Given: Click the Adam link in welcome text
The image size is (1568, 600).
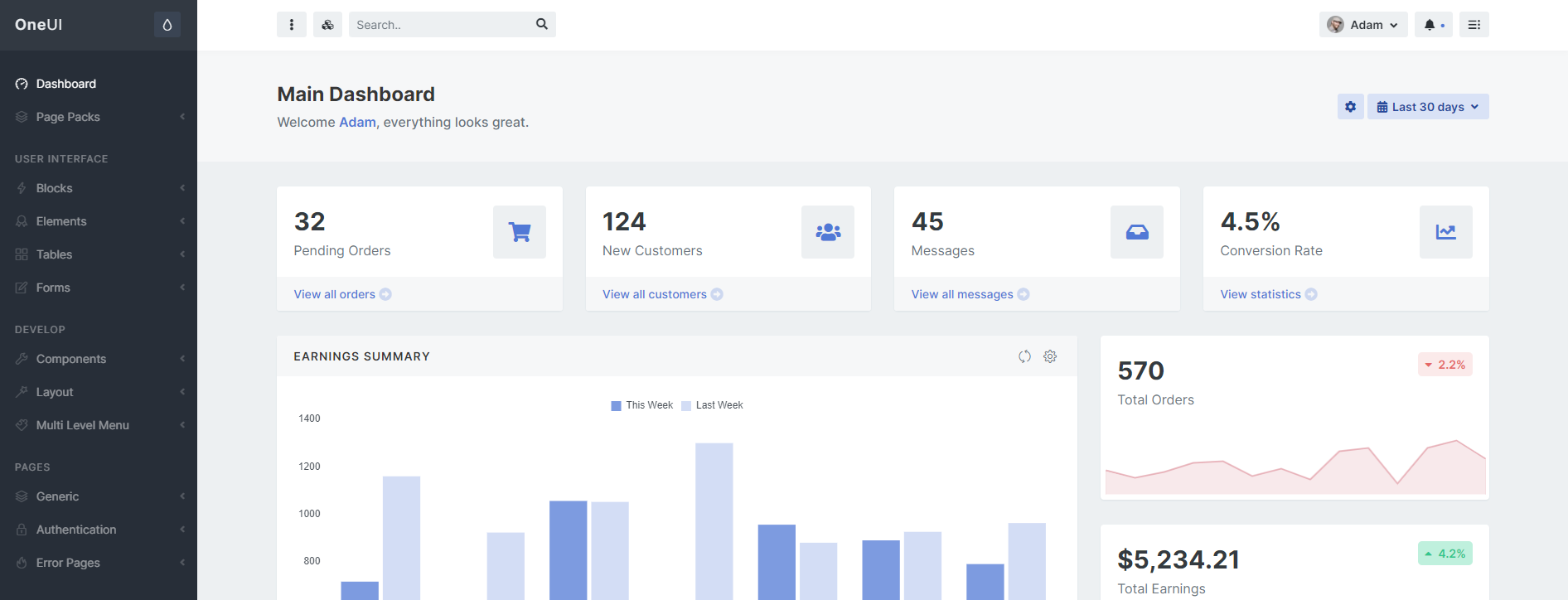Looking at the screenshot, I should tap(357, 122).
